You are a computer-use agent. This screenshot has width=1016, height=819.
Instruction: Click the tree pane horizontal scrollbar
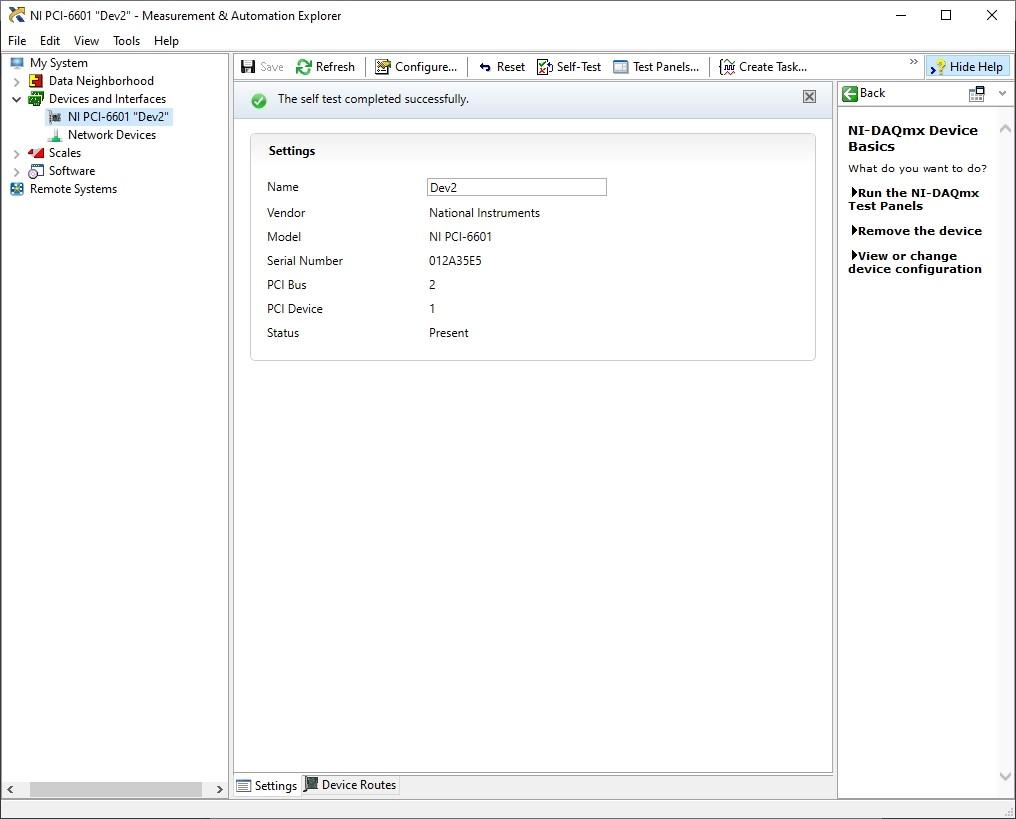[115, 789]
